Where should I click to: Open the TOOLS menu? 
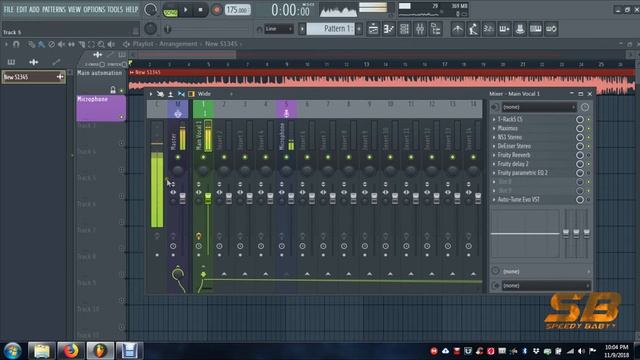coord(115,9)
